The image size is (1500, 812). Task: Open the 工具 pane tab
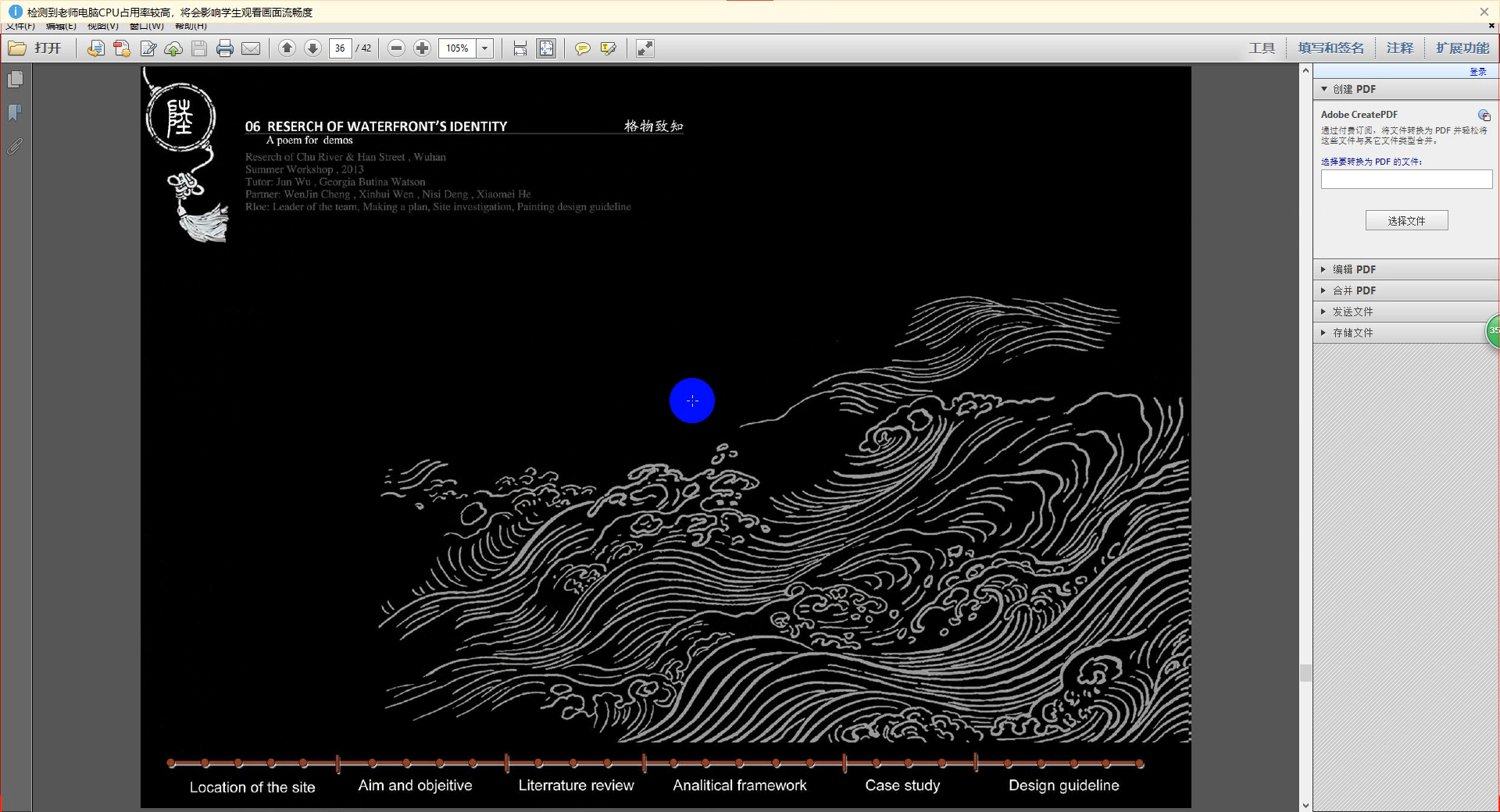1262,48
